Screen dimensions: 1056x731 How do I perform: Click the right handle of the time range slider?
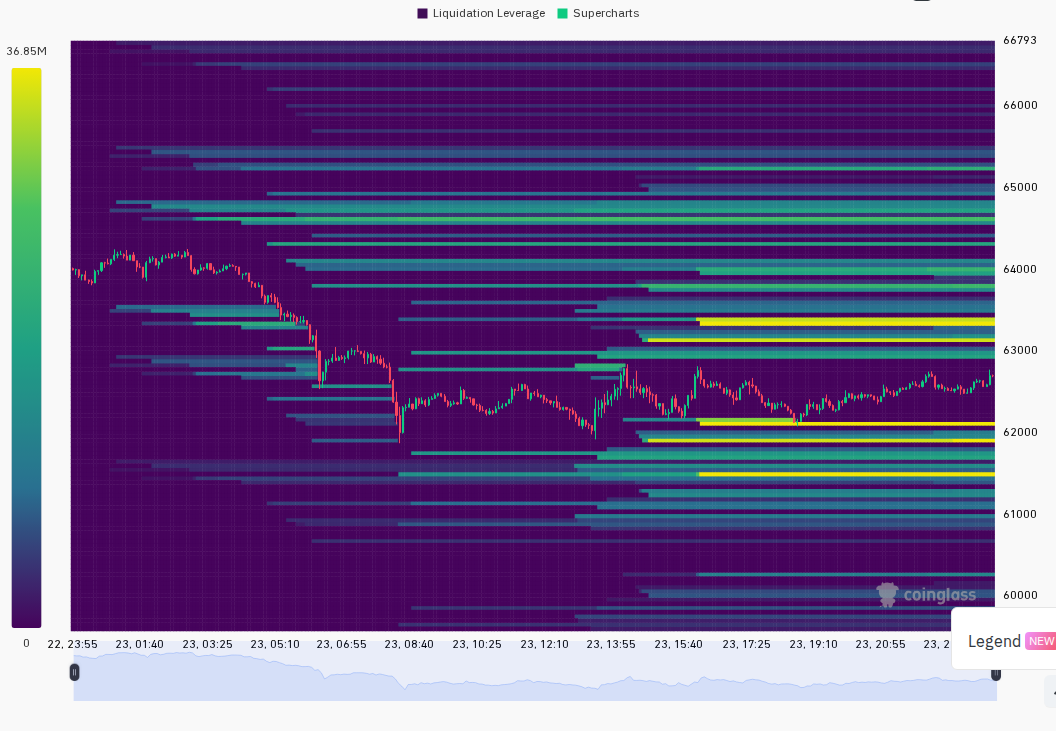(x=995, y=673)
